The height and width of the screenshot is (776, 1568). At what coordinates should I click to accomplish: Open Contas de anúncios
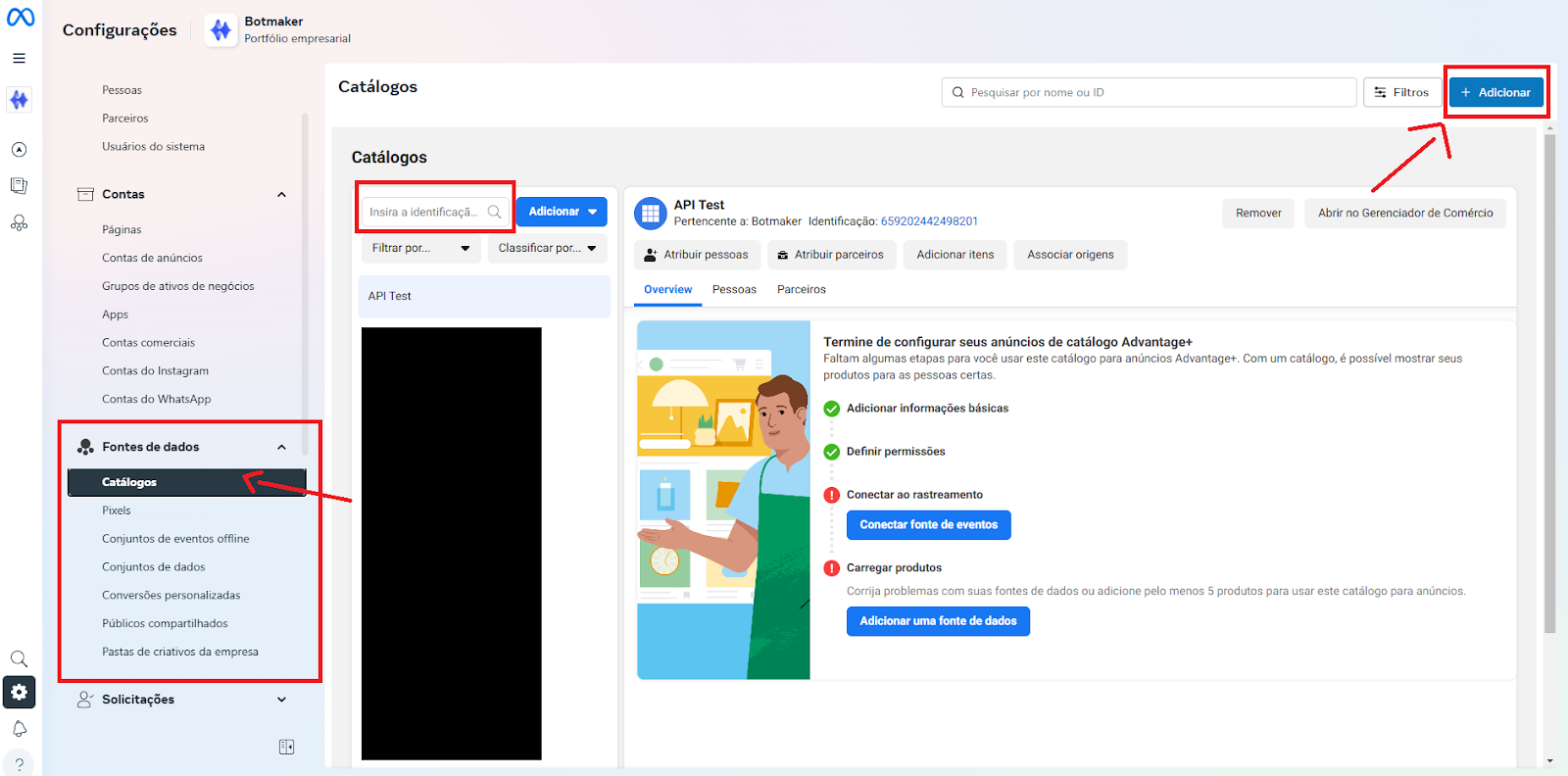pyautogui.click(x=153, y=258)
